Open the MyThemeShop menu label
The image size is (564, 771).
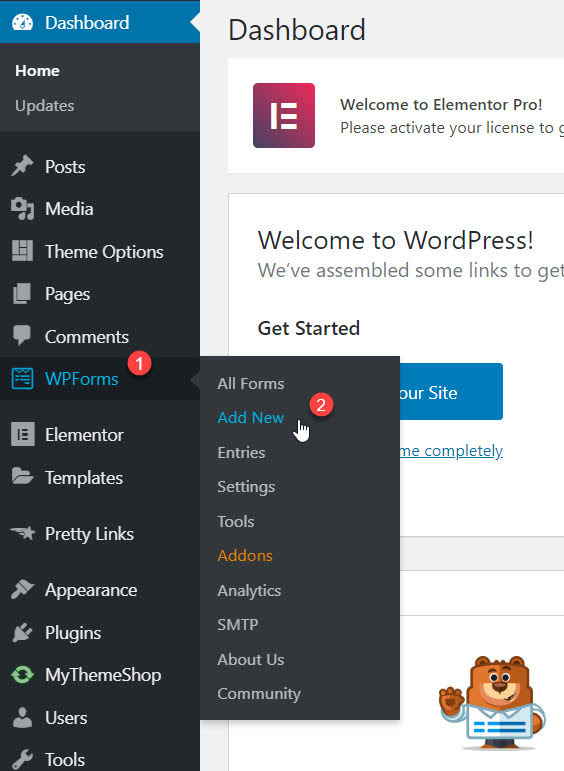(x=103, y=675)
